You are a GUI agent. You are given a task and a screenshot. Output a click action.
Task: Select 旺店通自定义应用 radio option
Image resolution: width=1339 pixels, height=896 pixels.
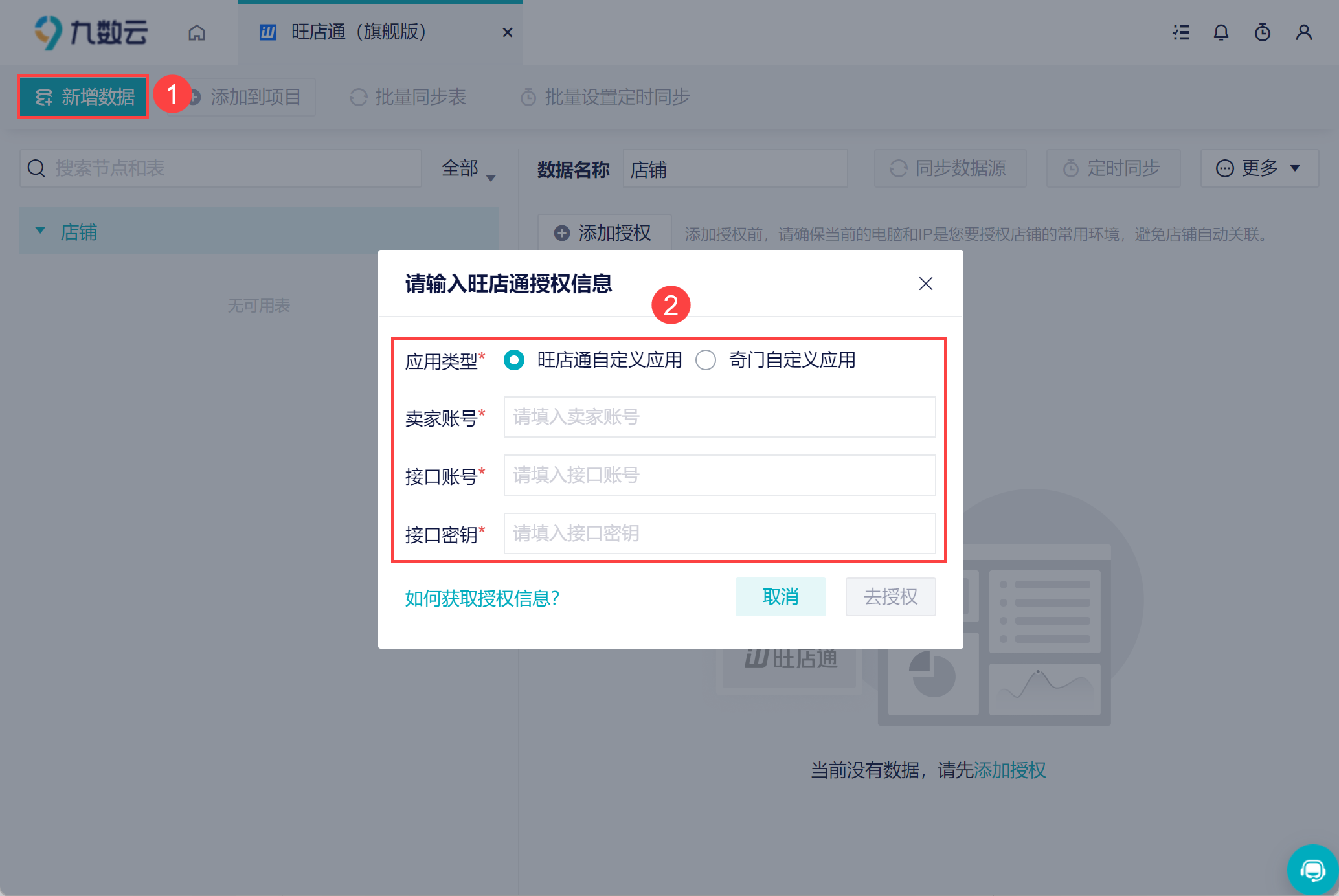click(514, 360)
